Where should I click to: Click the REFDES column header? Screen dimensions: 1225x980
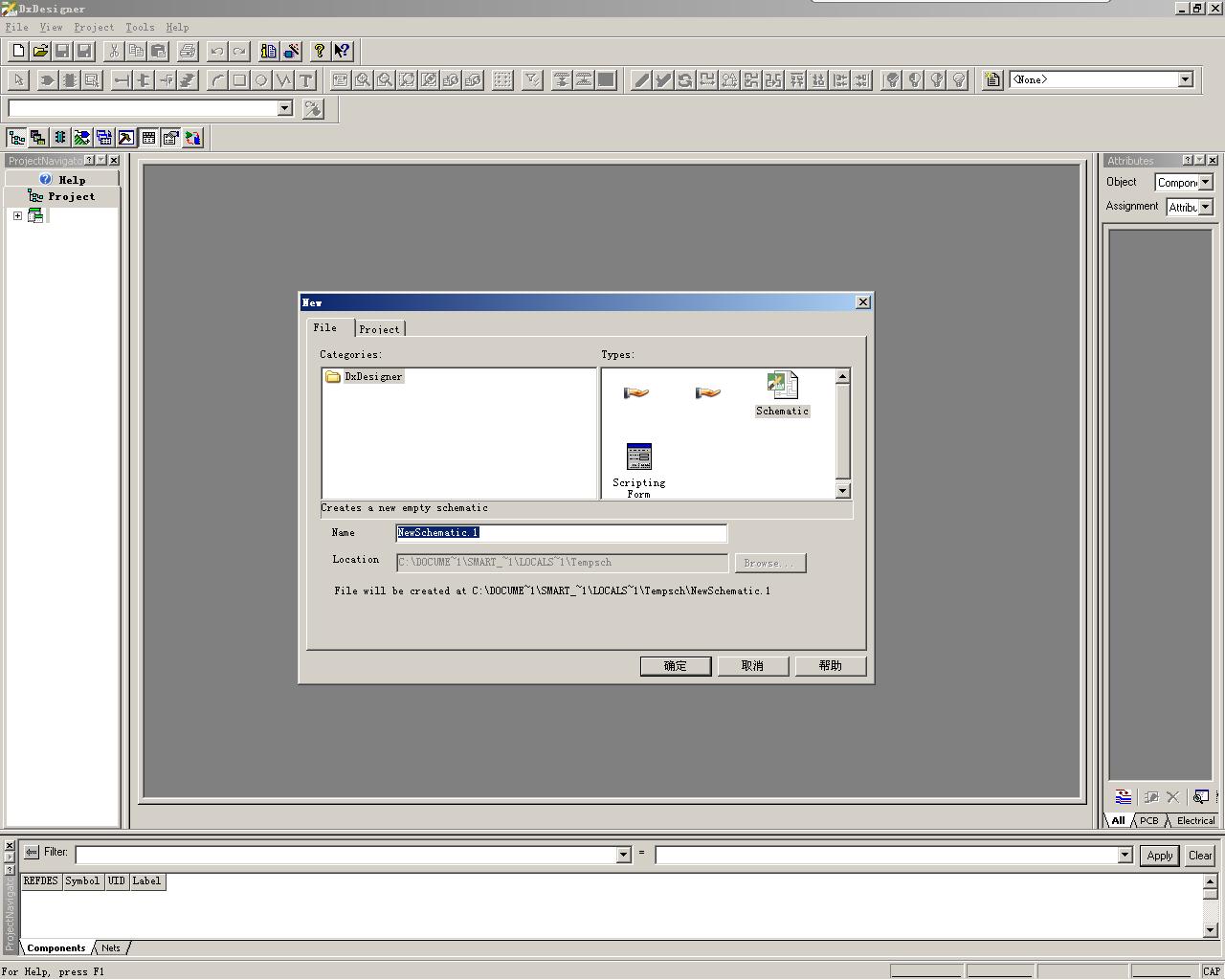(x=41, y=881)
